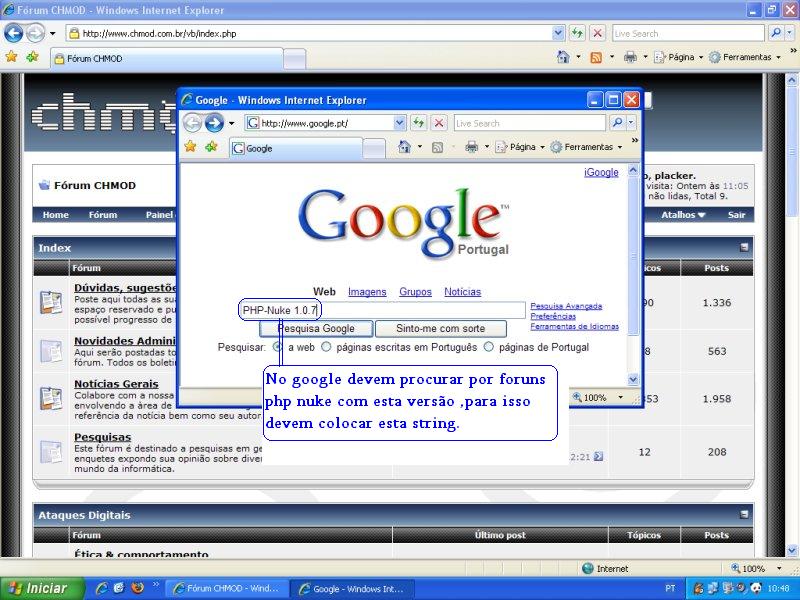Click the printer icon in the Google window

pos(471,147)
